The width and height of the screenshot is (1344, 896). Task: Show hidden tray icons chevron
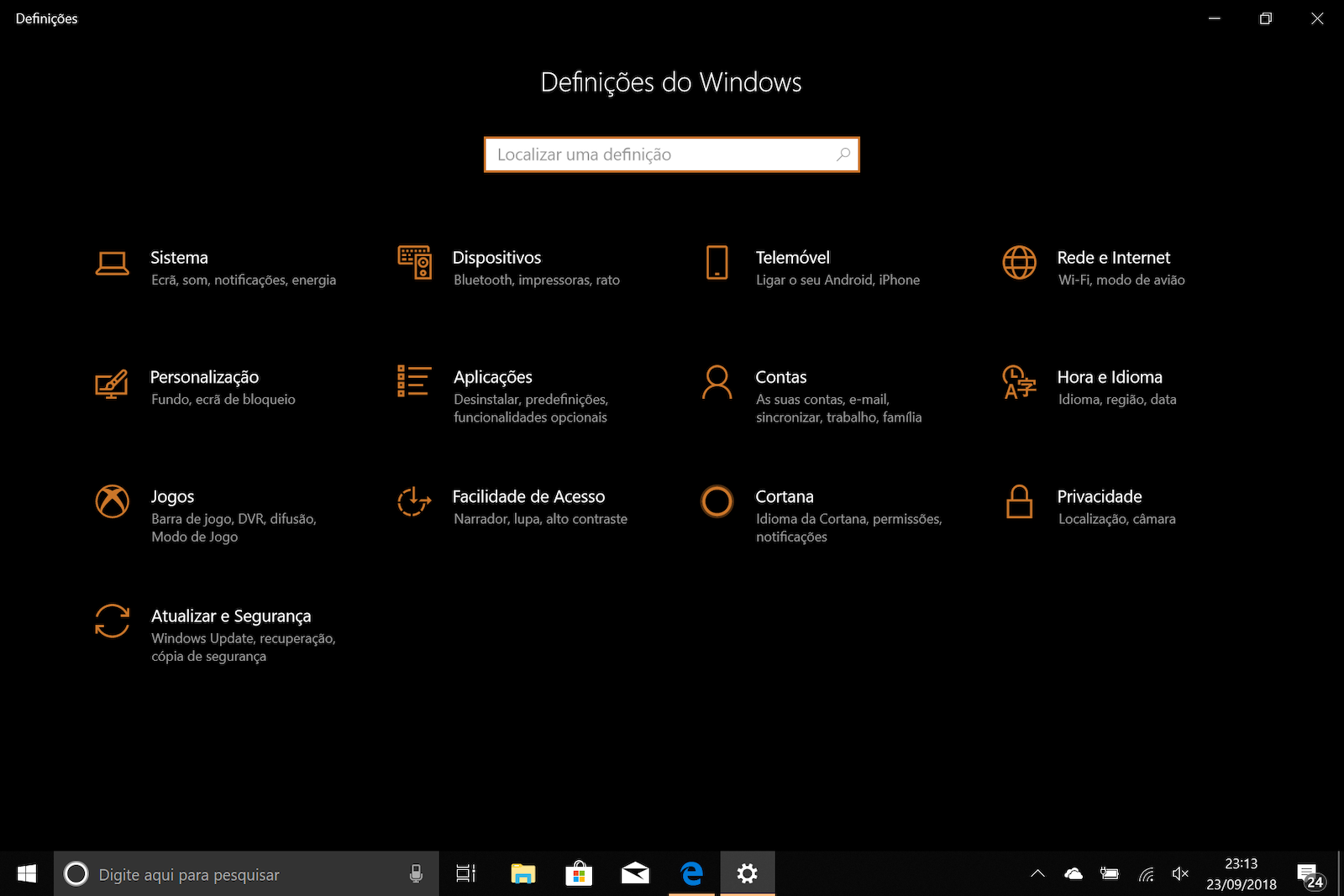pos(1038,873)
